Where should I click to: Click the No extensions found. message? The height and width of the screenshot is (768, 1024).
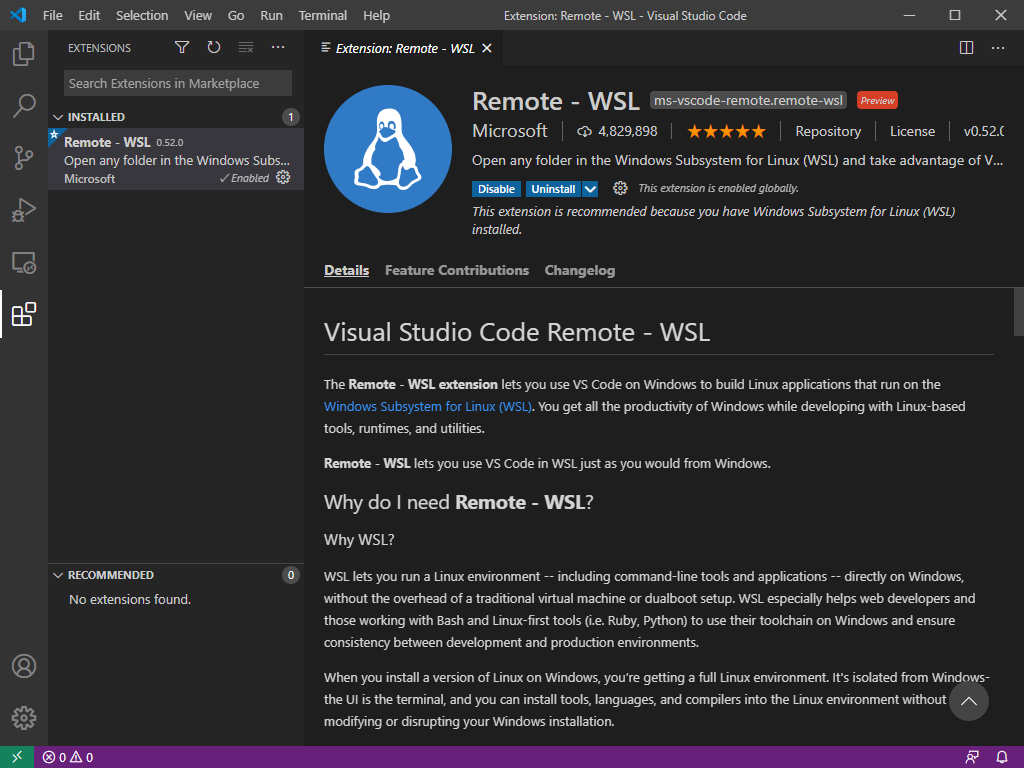point(130,600)
